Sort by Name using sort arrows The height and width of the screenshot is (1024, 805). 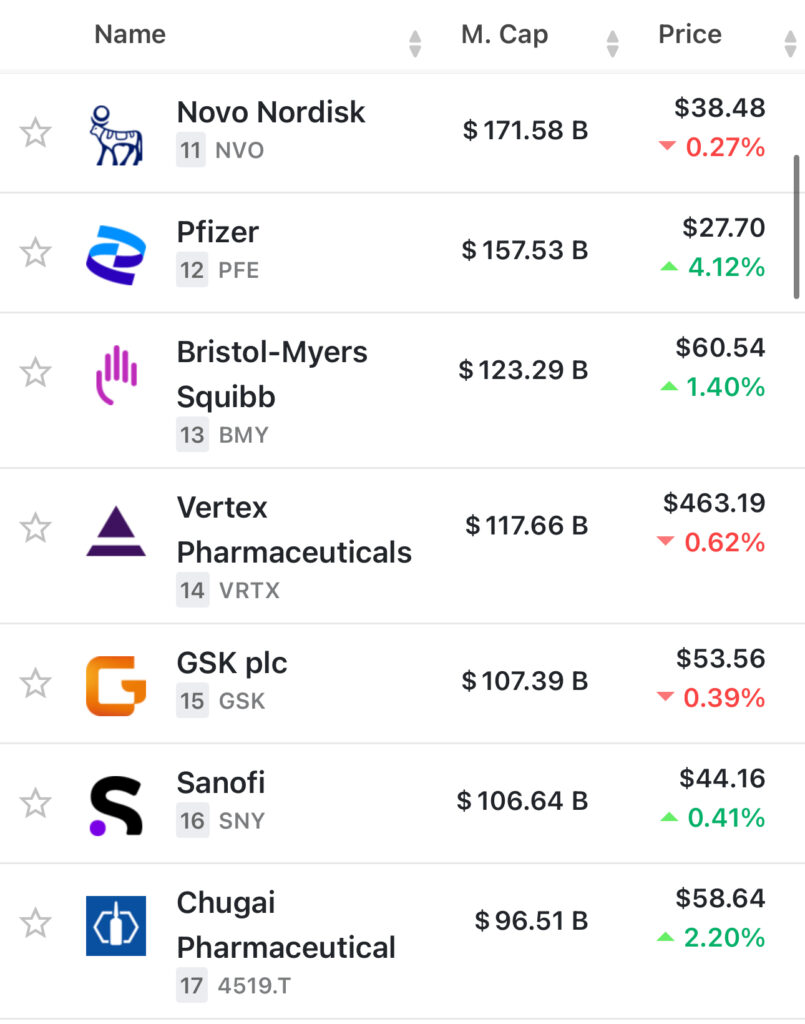415,43
